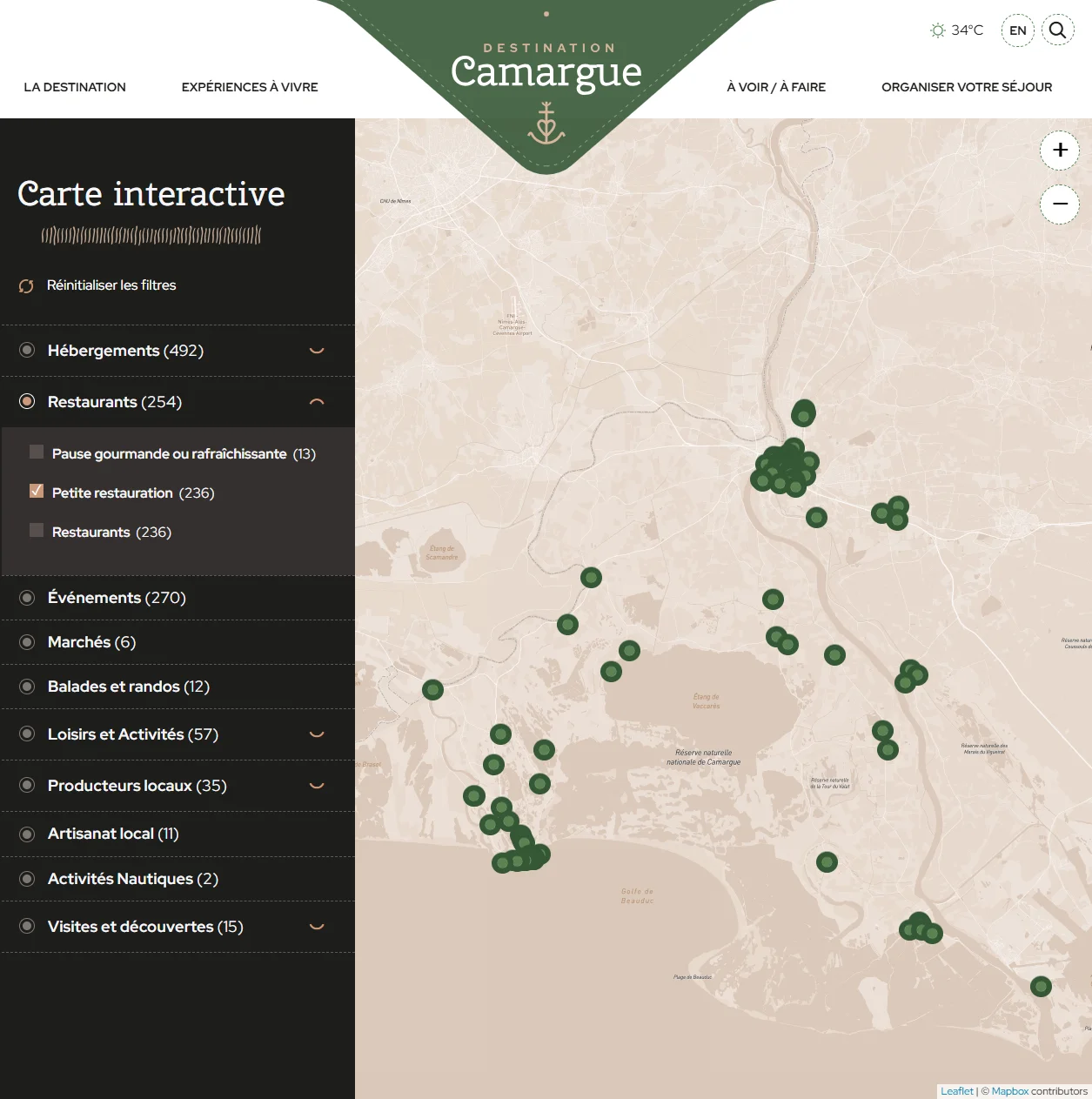Select the Balades et randos radio button

click(x=27, y=687)
